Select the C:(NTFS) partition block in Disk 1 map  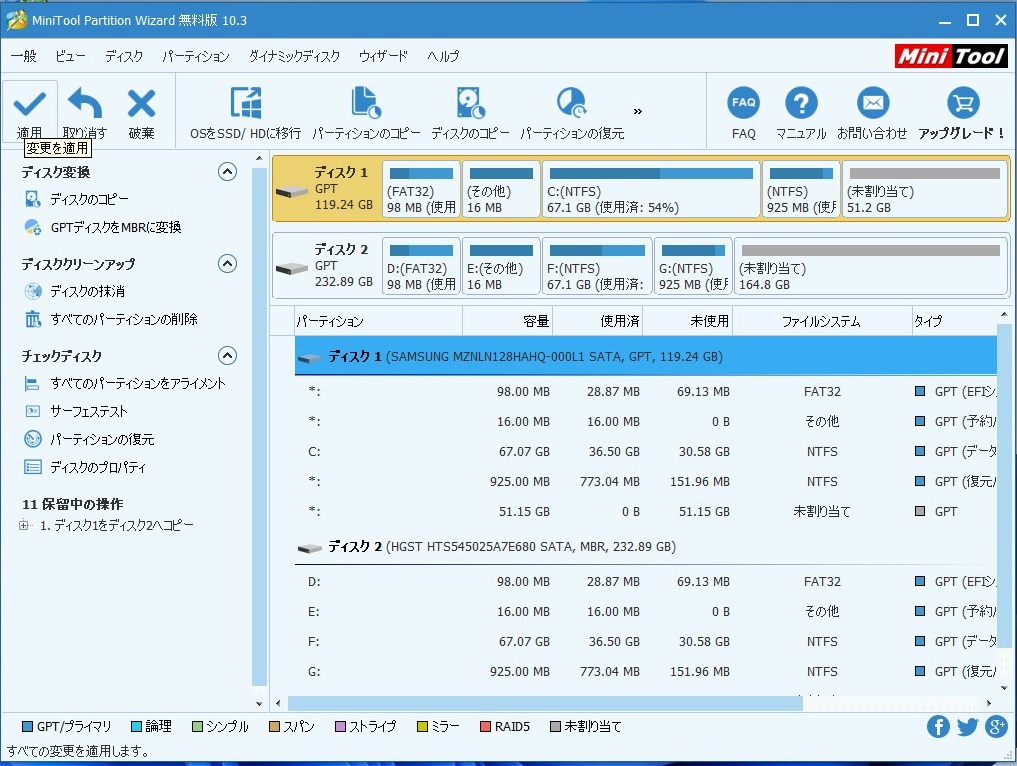(651, 189)
